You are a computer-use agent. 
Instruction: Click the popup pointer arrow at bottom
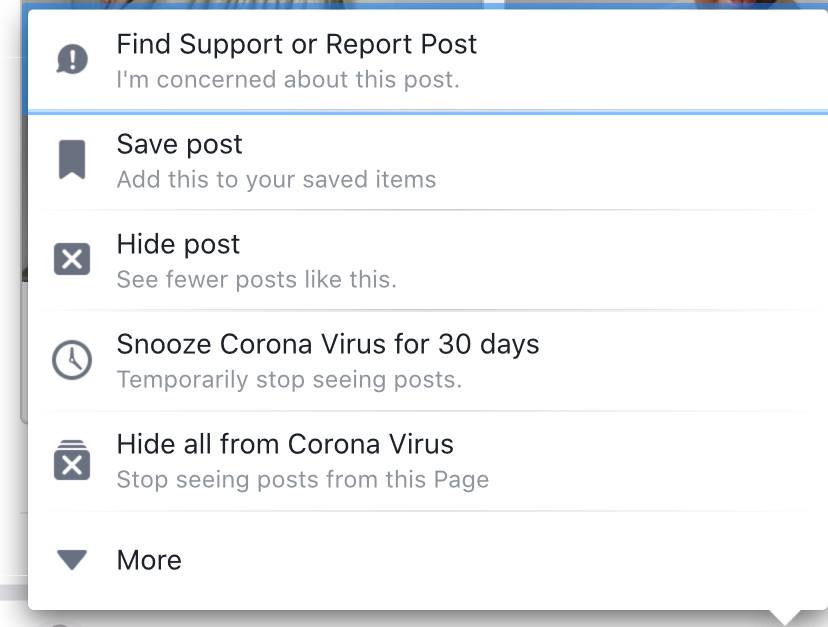[x=785, y=617]
